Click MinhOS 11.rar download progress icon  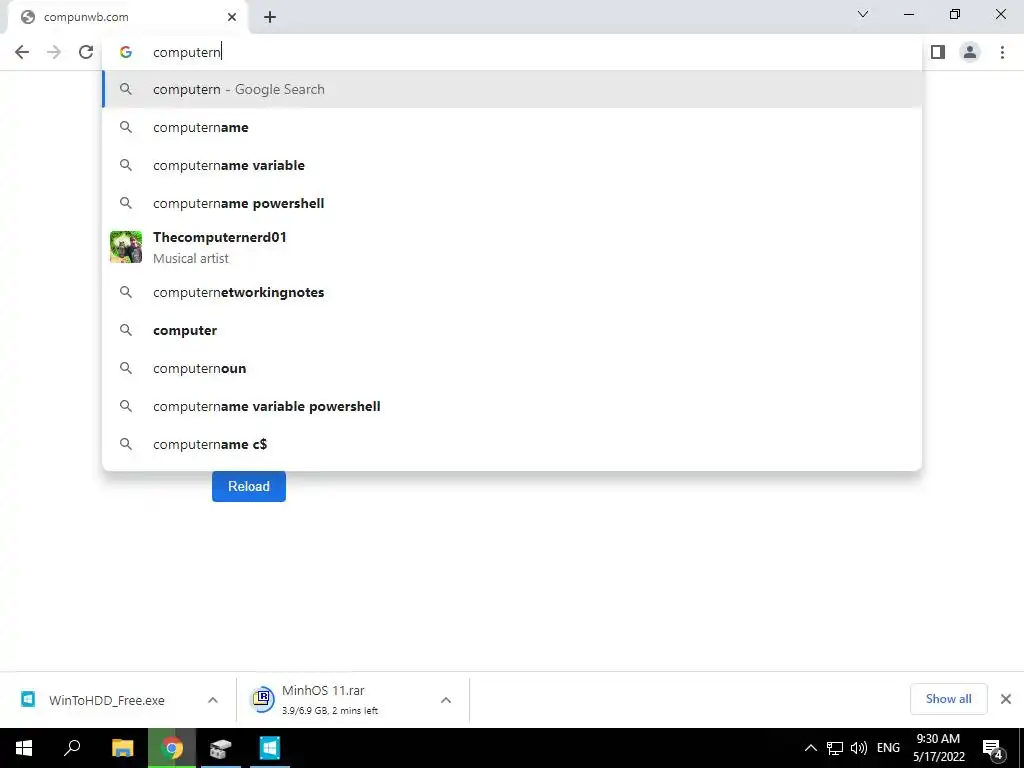click(x=263, y=699)
